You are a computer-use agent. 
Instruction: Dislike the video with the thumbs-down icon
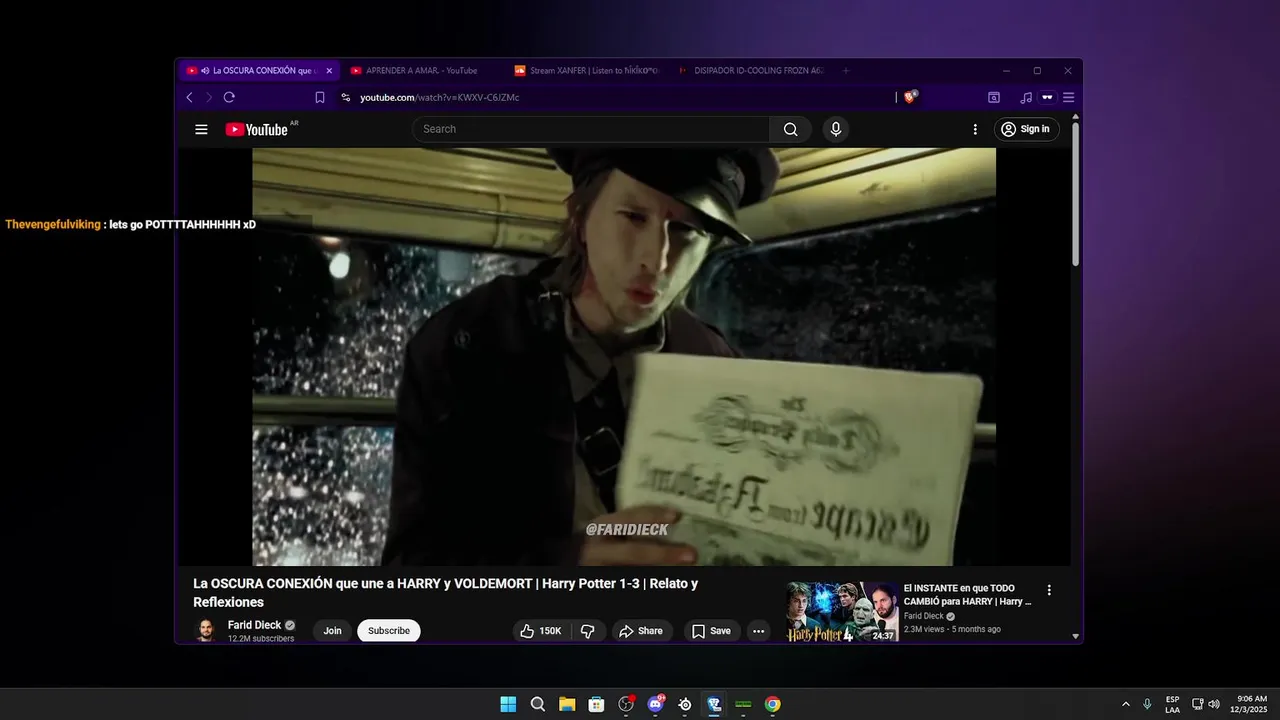(x=588, y=631)
